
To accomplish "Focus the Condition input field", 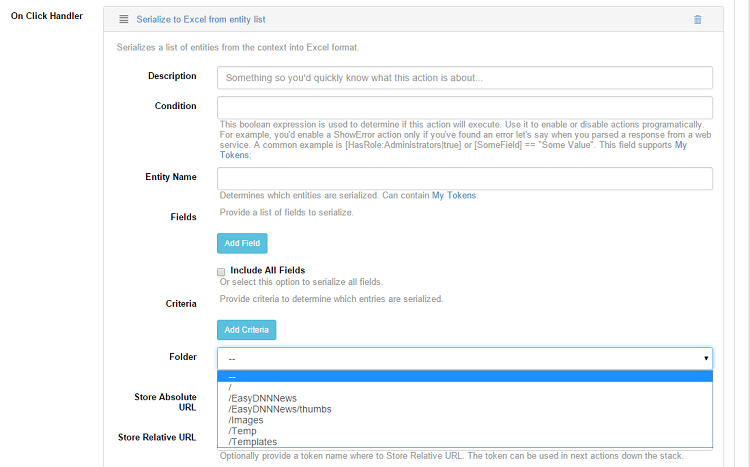I will point(465,107).
